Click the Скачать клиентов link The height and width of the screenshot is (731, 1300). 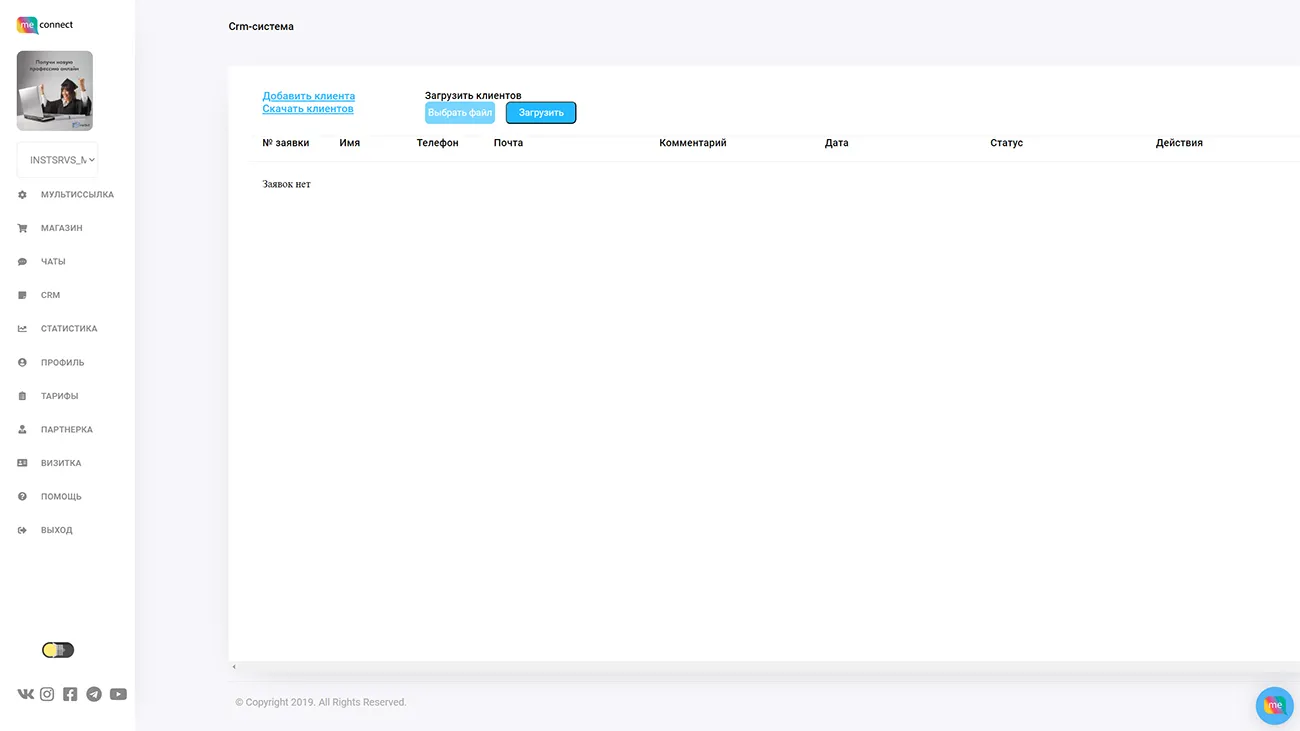coord(307,108)
